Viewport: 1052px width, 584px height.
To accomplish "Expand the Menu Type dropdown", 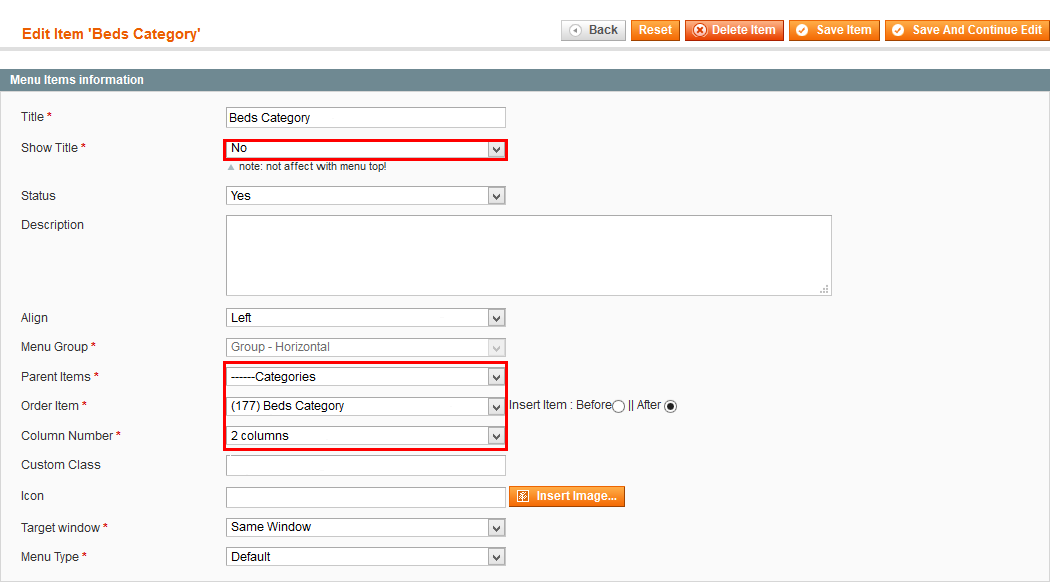I will [x=366, y=556].
